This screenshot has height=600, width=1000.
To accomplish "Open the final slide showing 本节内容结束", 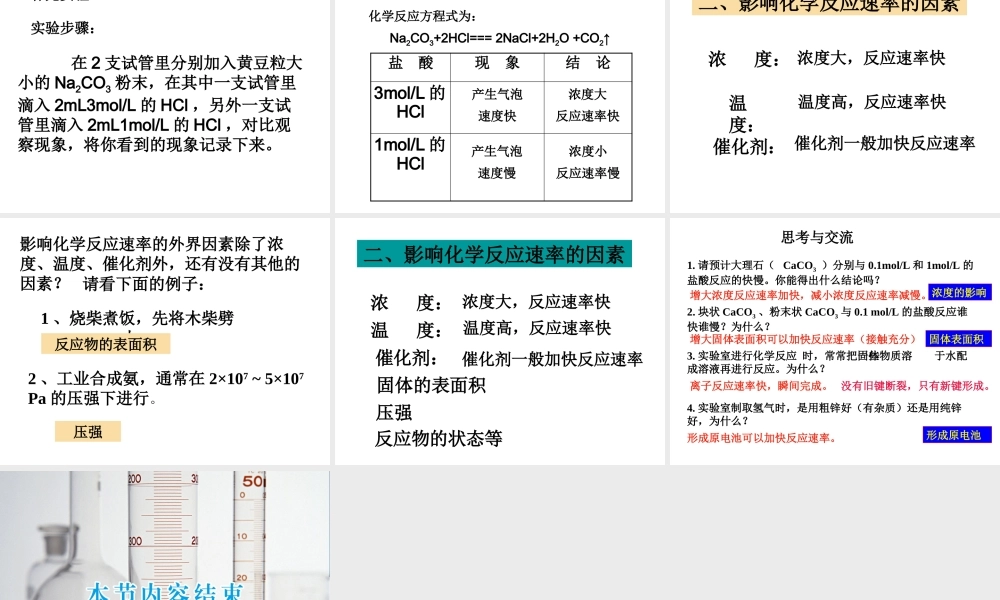I will coord(165,536).
